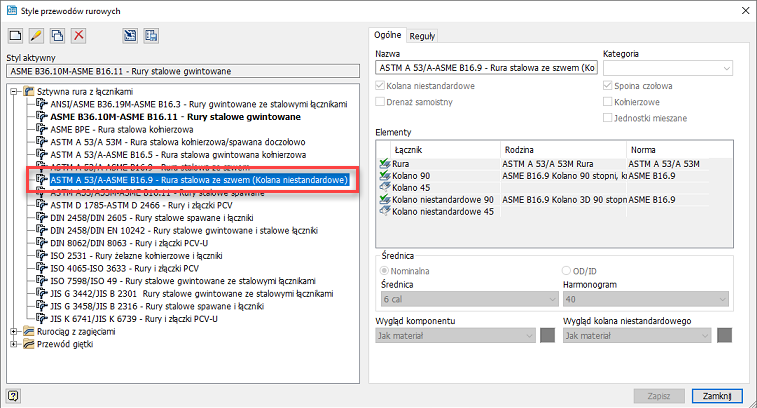
Task: Click pipe icon beside JIS K 6741 style
Action: coord(42,319)
